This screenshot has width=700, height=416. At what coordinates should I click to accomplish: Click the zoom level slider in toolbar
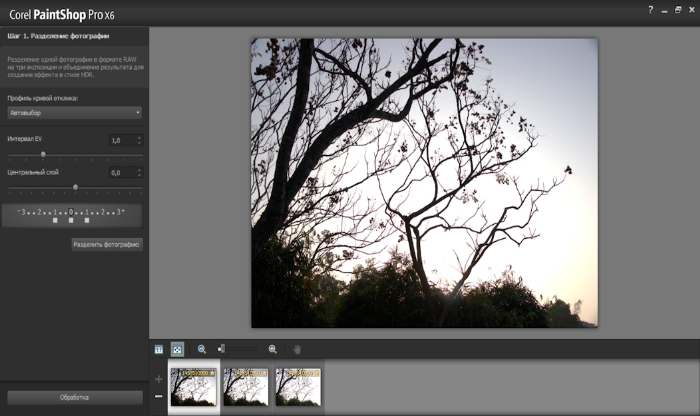click(x=238, y=349)
